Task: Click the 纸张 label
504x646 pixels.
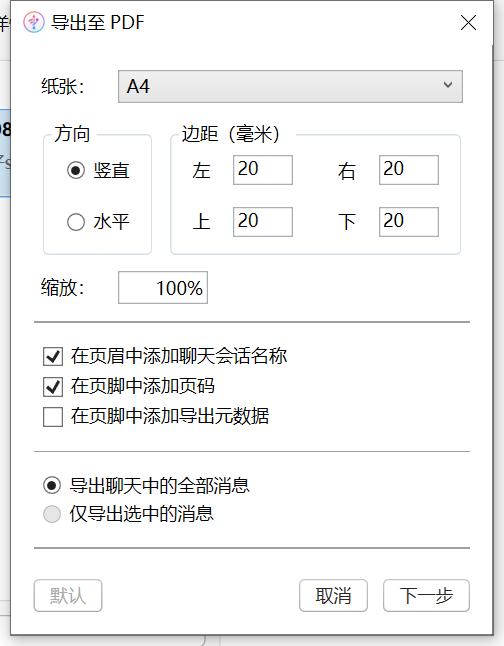Action: 62,87
